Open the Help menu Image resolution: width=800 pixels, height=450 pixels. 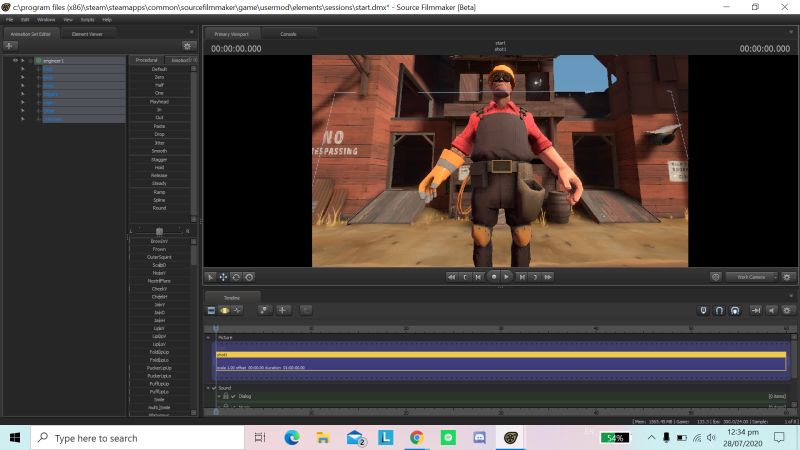coord(107,20)
